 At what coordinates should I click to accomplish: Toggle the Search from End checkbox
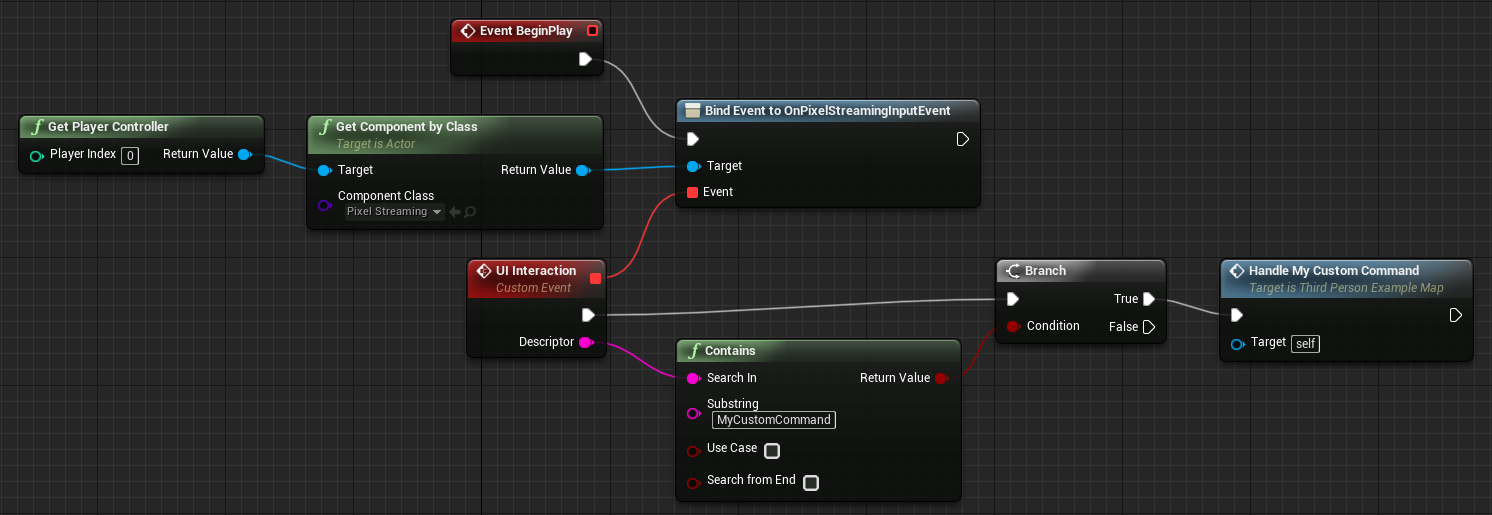coord(811,483)
